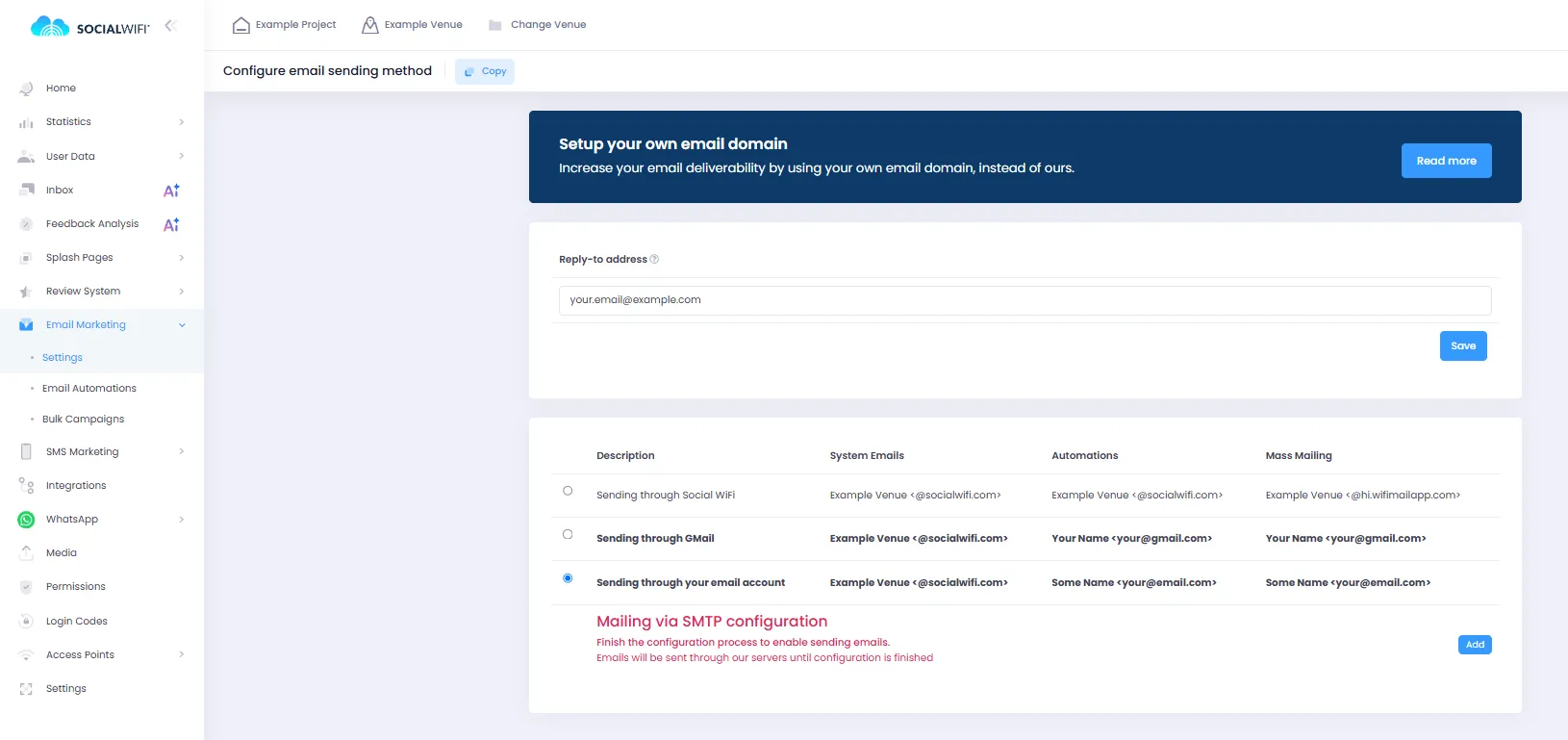Click the Permissions shield icon
Viewport: 1568px width, 740px height.
pyautogui.click(x=26, y=587)
